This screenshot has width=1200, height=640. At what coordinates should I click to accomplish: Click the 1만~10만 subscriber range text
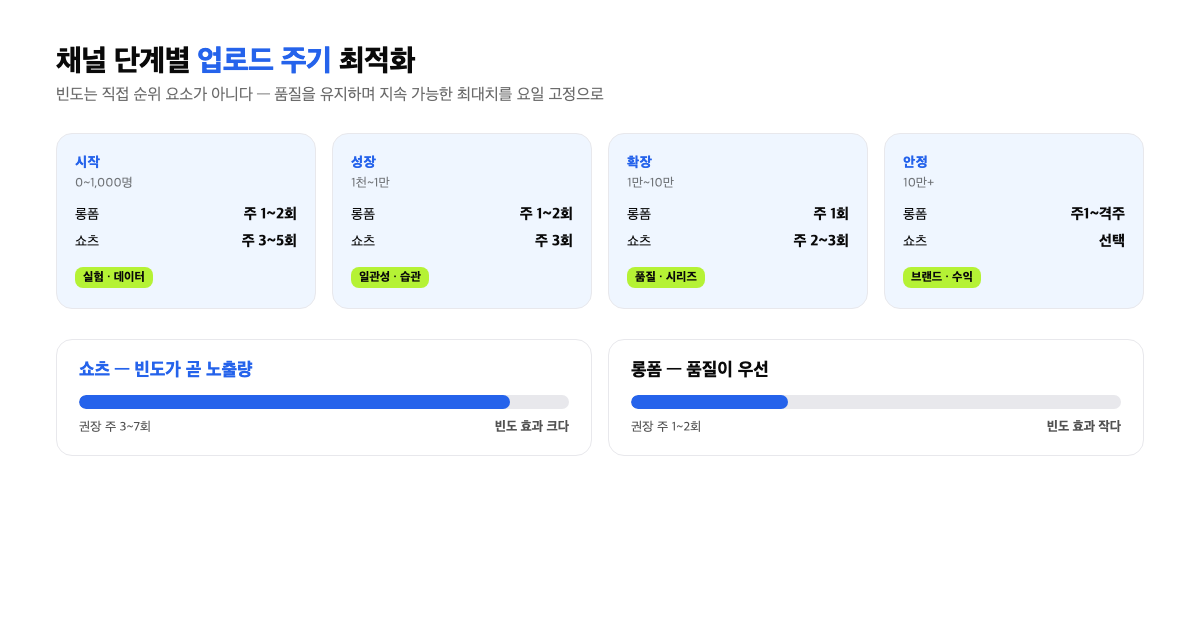[650, 182]
